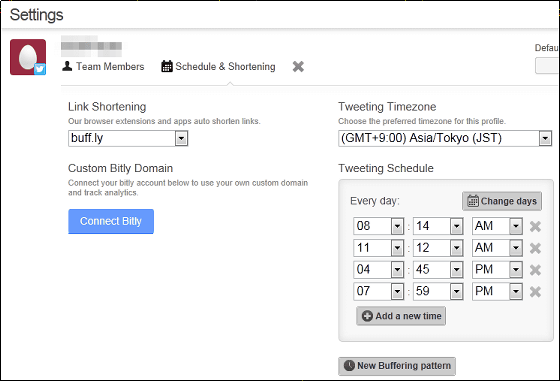Click the egg profile avatar
The image size is (560, 381).
click(x=28, y=57)
